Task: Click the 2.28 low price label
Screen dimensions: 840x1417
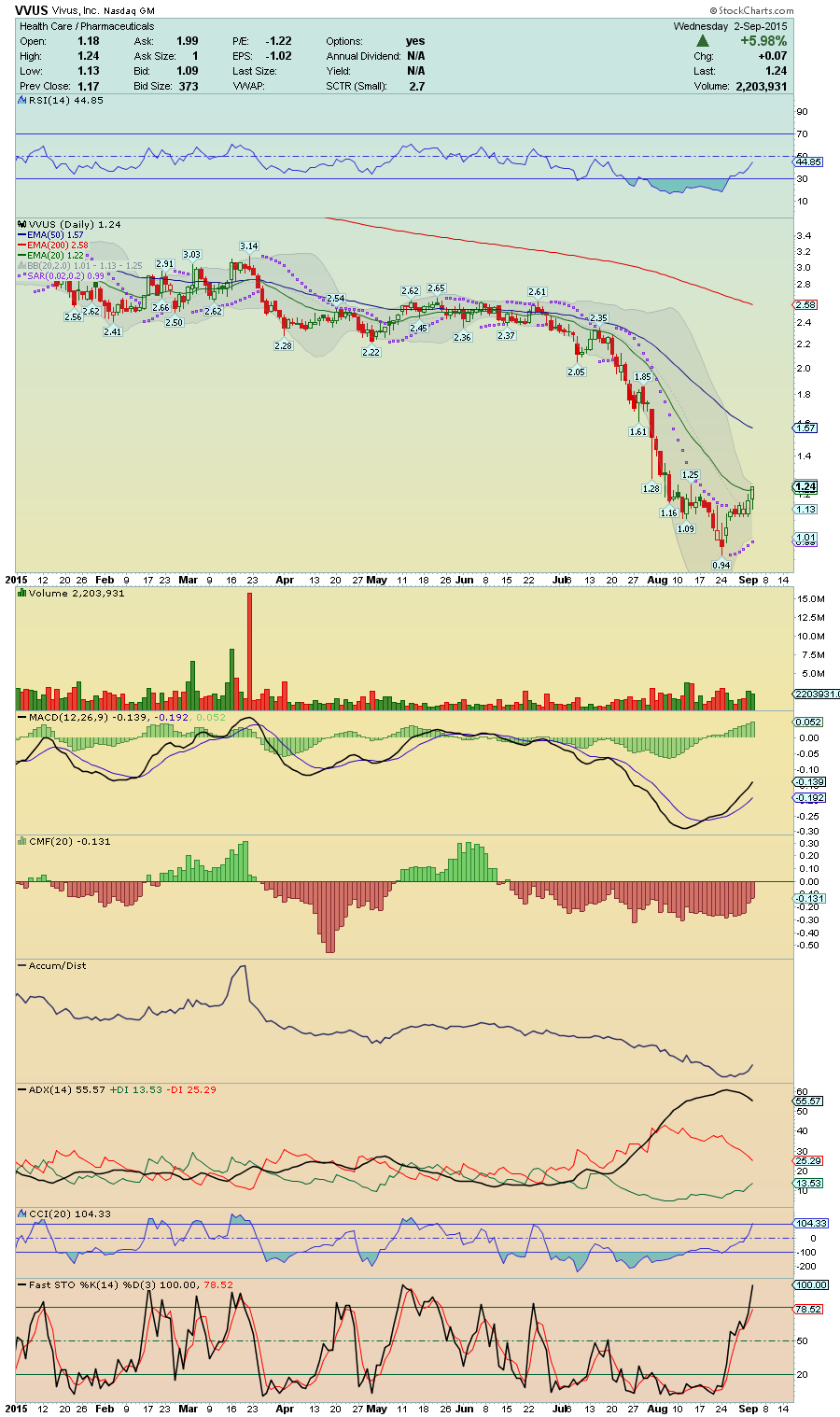Action: (283, 345)
